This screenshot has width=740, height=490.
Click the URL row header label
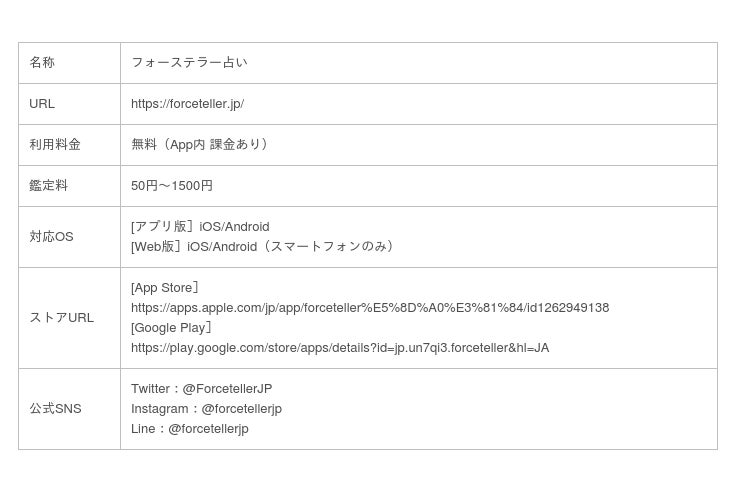(x=42, y=104)
